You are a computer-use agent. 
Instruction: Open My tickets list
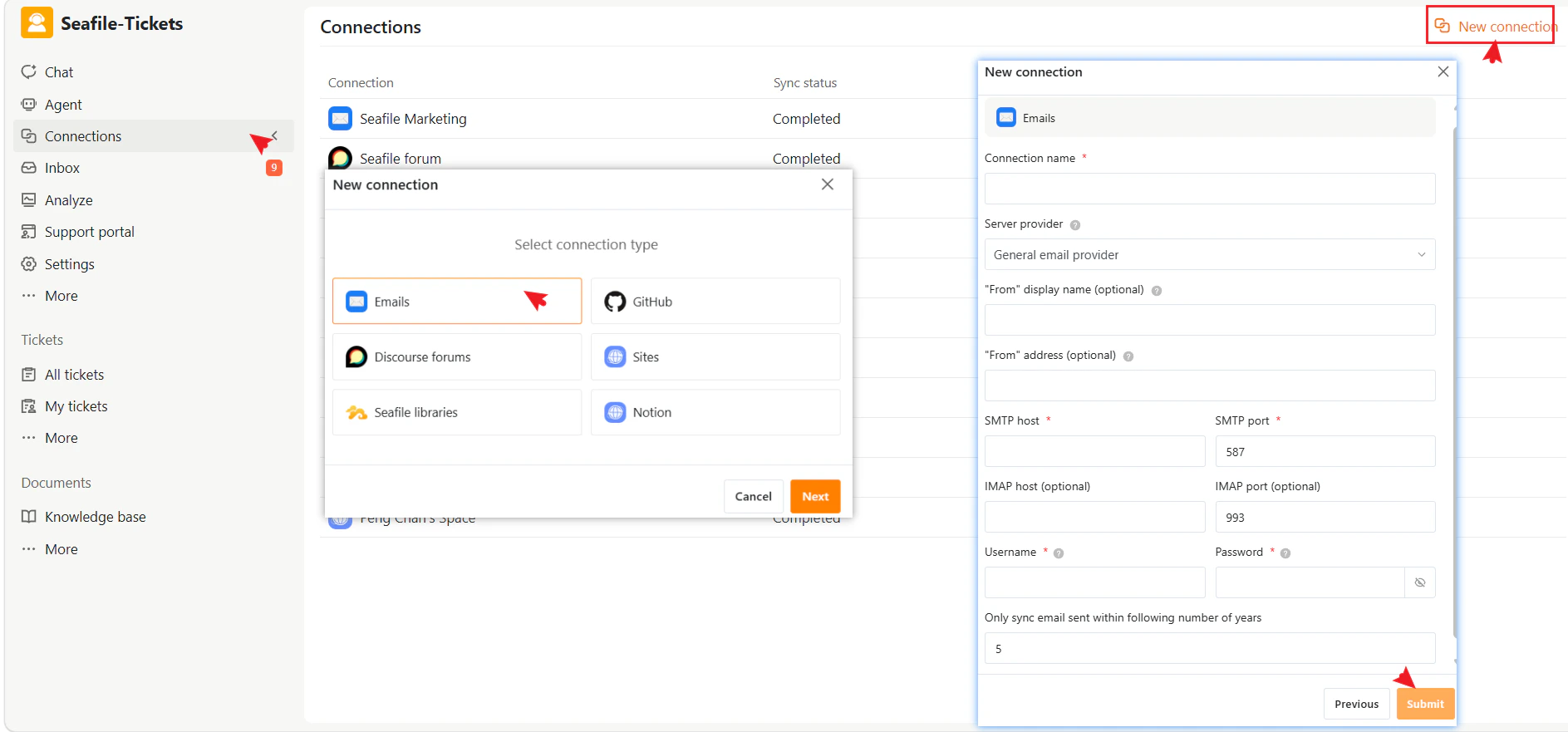[x=76, y=406]
